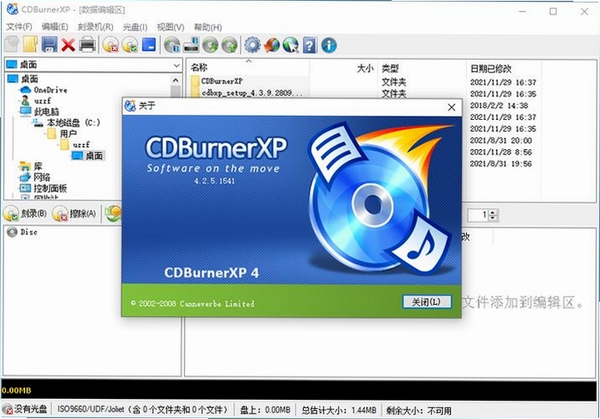Image resolution: width=600 pixels, height=419 pixels.
Task: Click the 2002-2008 Canneverbe Limited copyright text
Action: 192,303
